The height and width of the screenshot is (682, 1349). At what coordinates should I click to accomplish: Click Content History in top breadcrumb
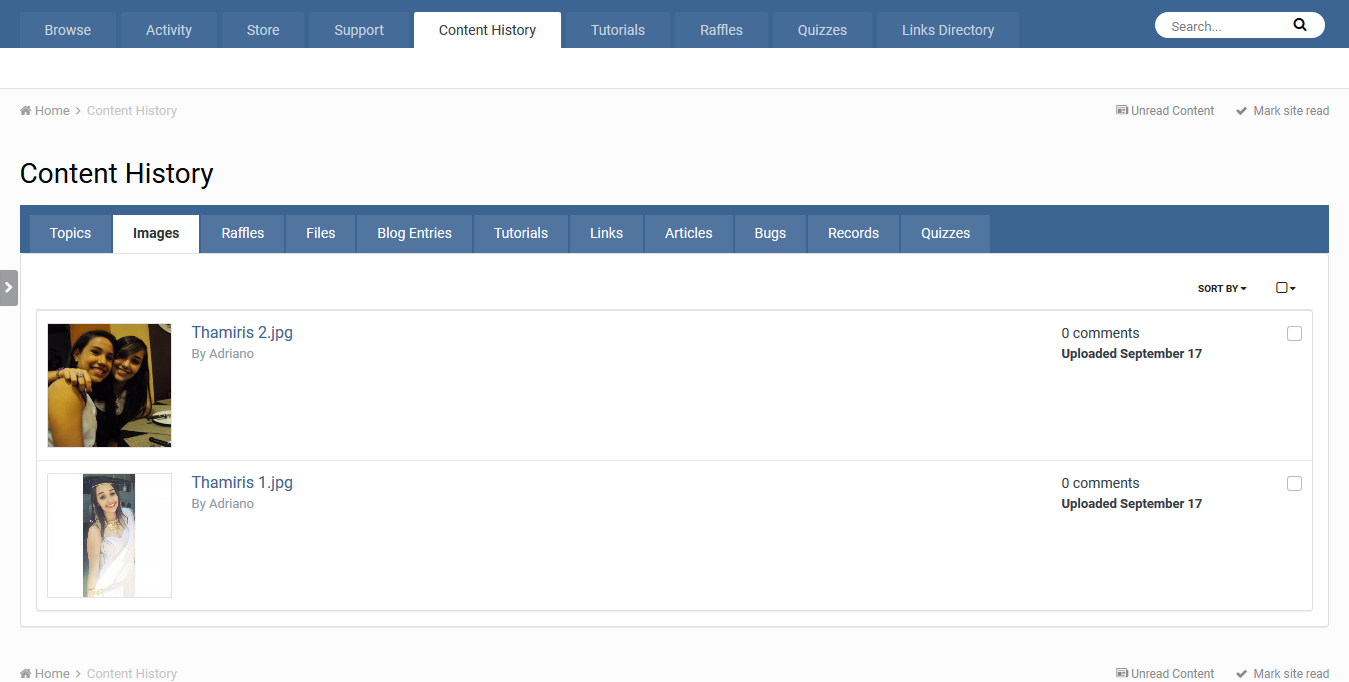pos(132,111)
